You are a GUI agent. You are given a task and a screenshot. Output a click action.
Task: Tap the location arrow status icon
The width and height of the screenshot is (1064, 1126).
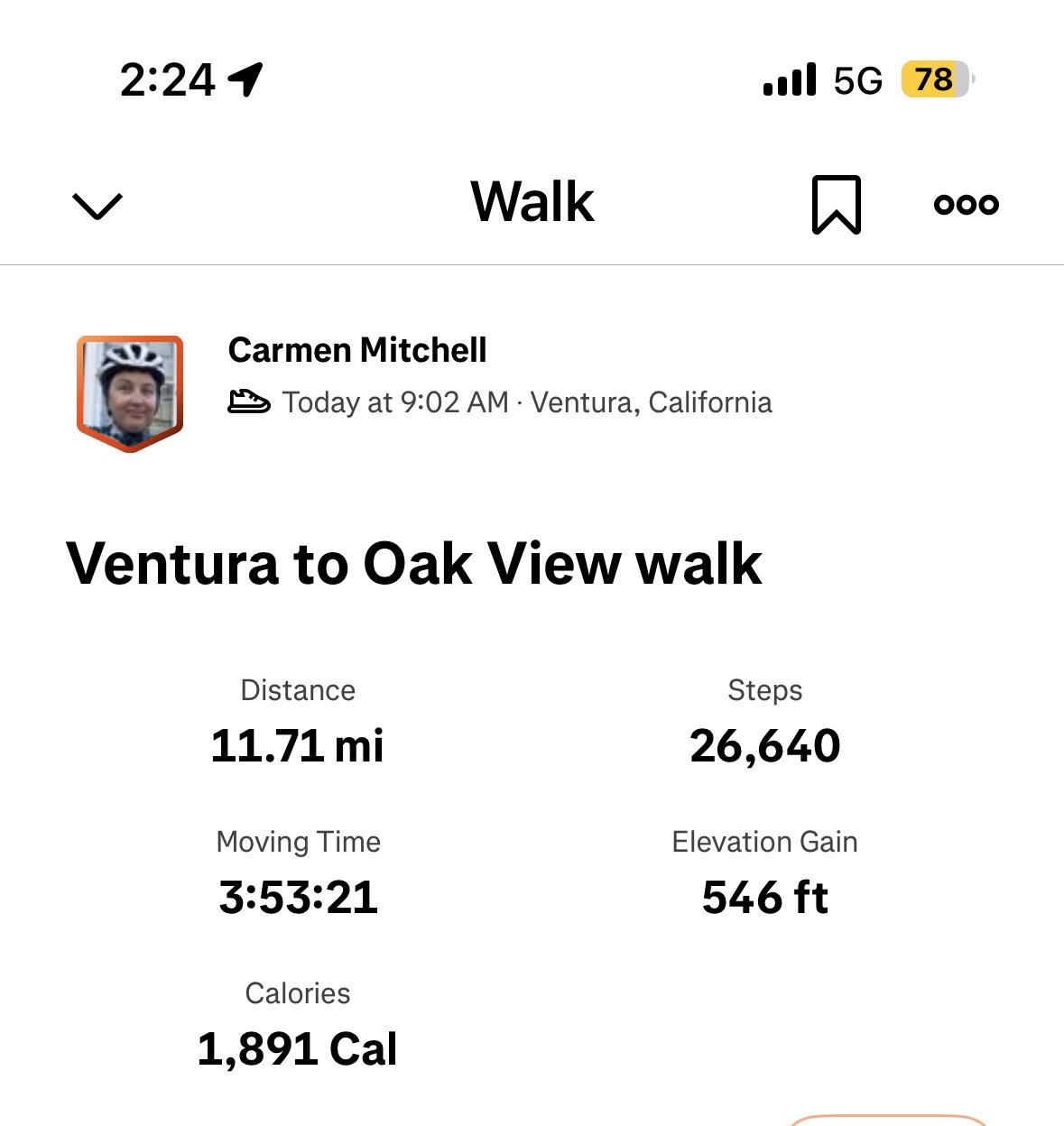point(245,79)
